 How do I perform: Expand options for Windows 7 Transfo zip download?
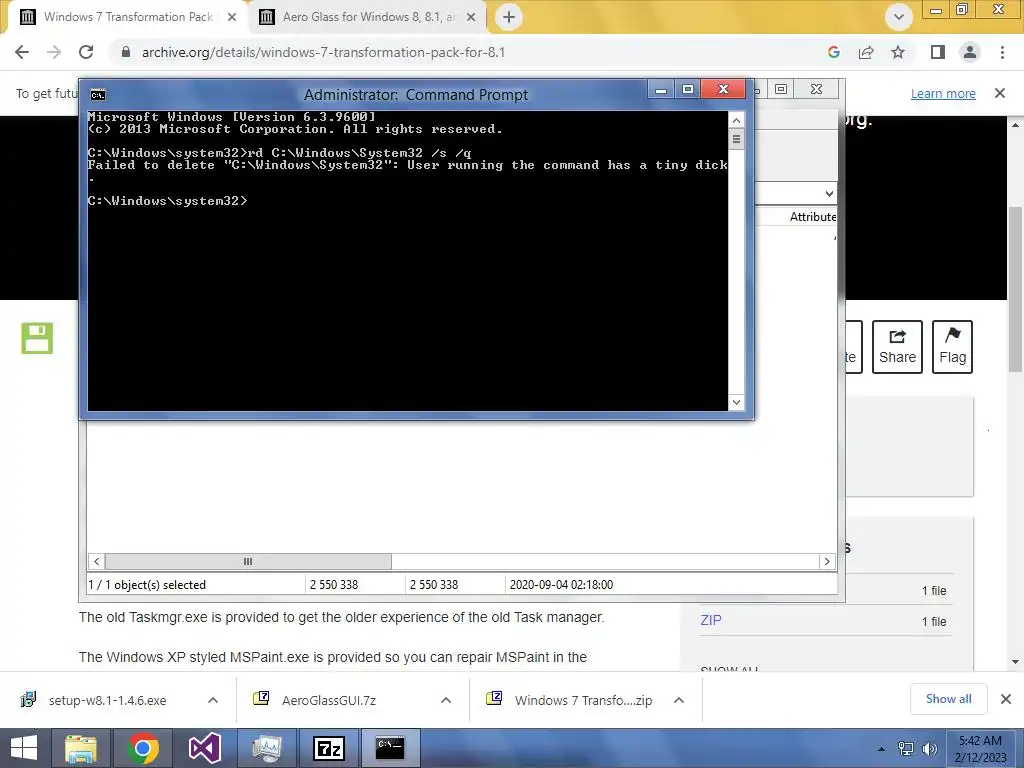[x=679, y=700]
